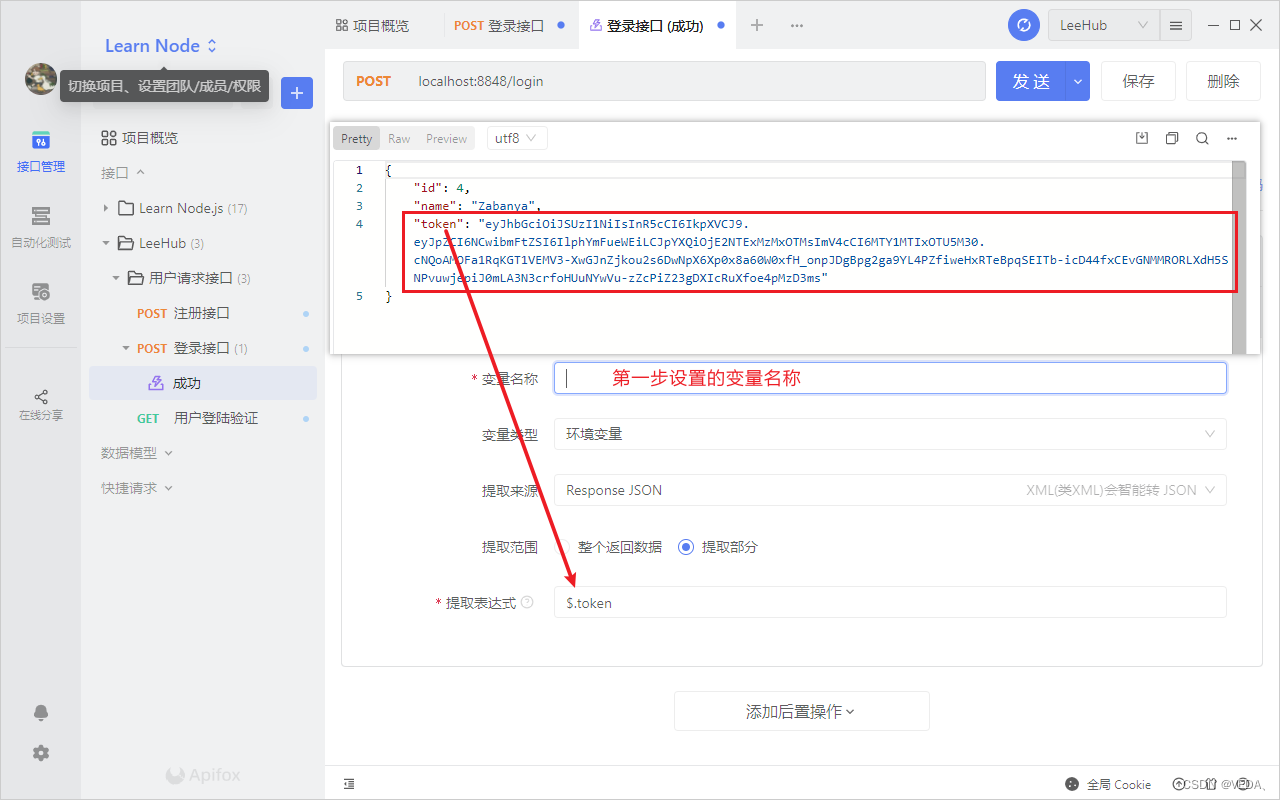
Task: Switch response view to Raw
Action: pyautogui.click(x=399, y=139)
